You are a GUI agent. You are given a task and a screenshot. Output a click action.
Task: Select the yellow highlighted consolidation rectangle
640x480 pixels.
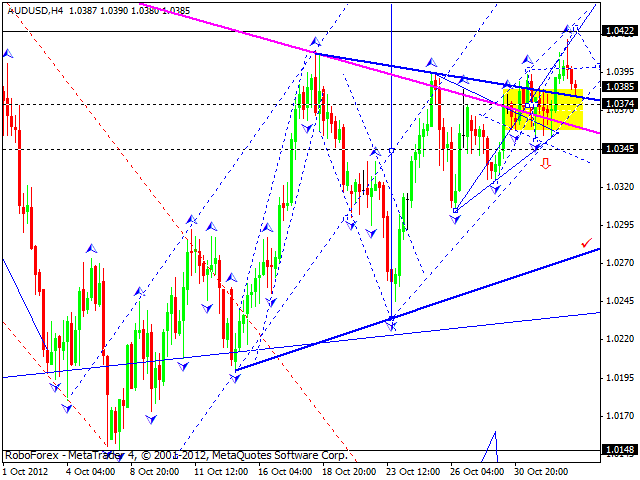[543, 109]
